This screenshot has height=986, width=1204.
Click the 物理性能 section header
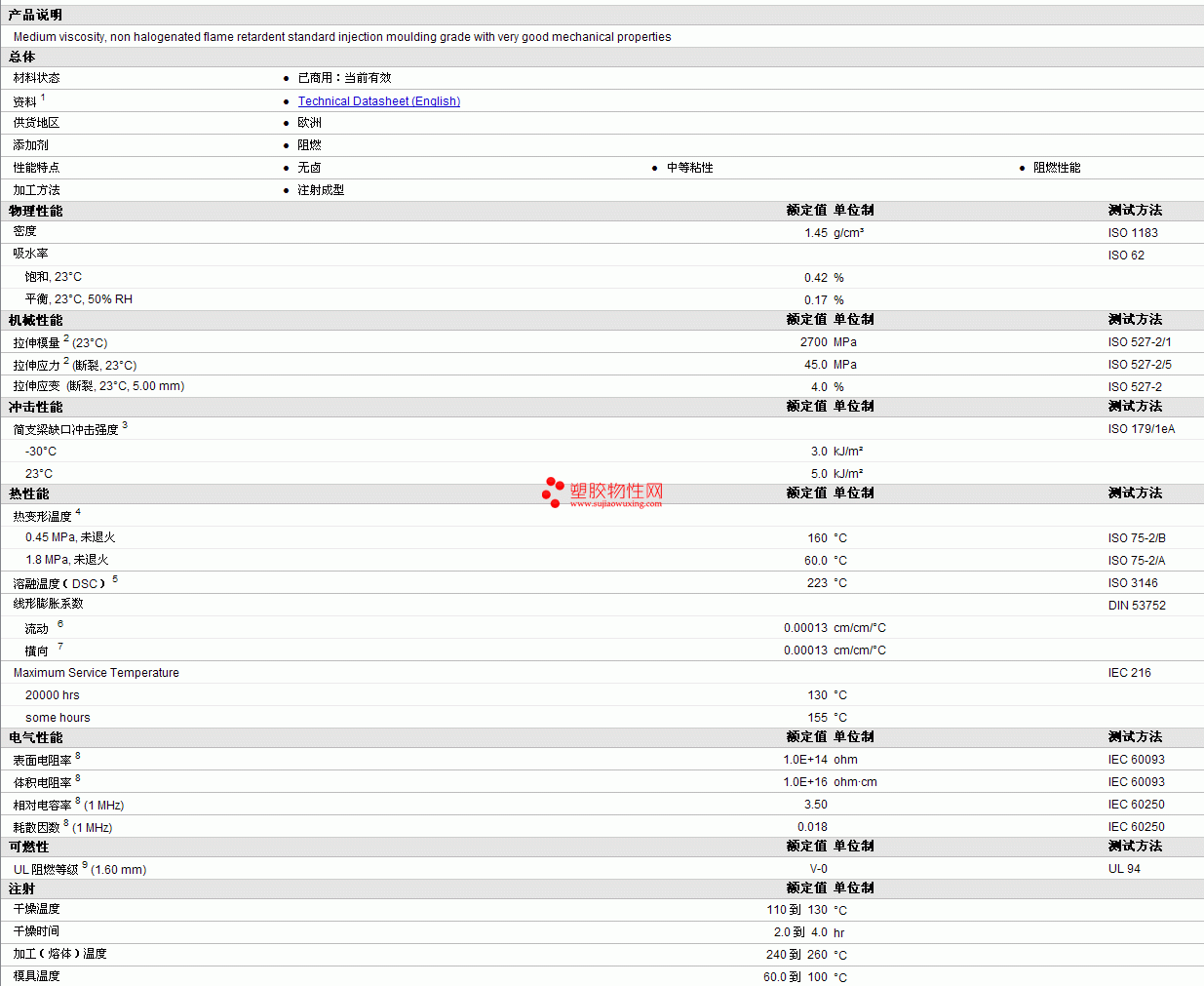[35, 211]
